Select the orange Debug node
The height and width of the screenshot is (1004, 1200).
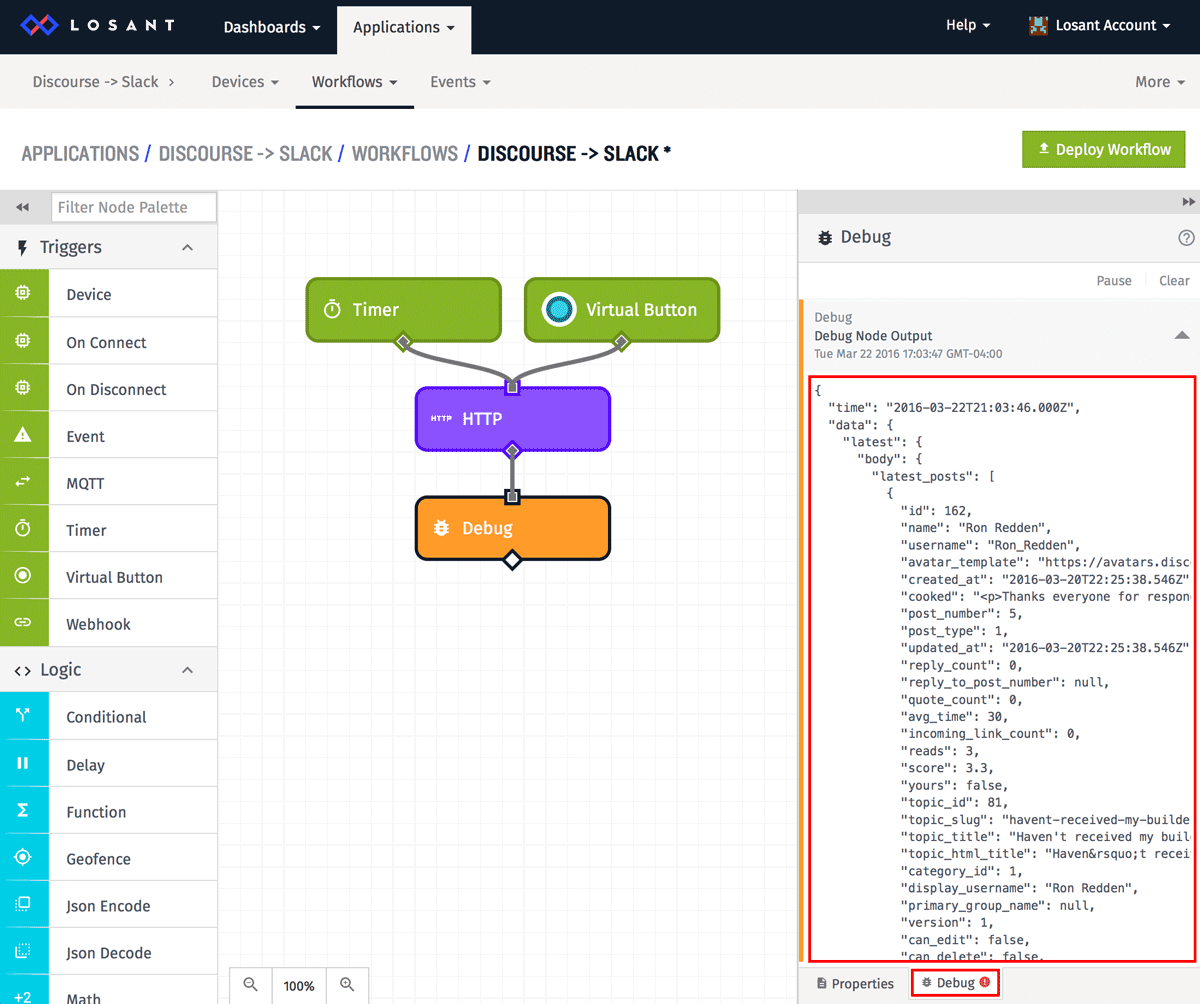512,528
